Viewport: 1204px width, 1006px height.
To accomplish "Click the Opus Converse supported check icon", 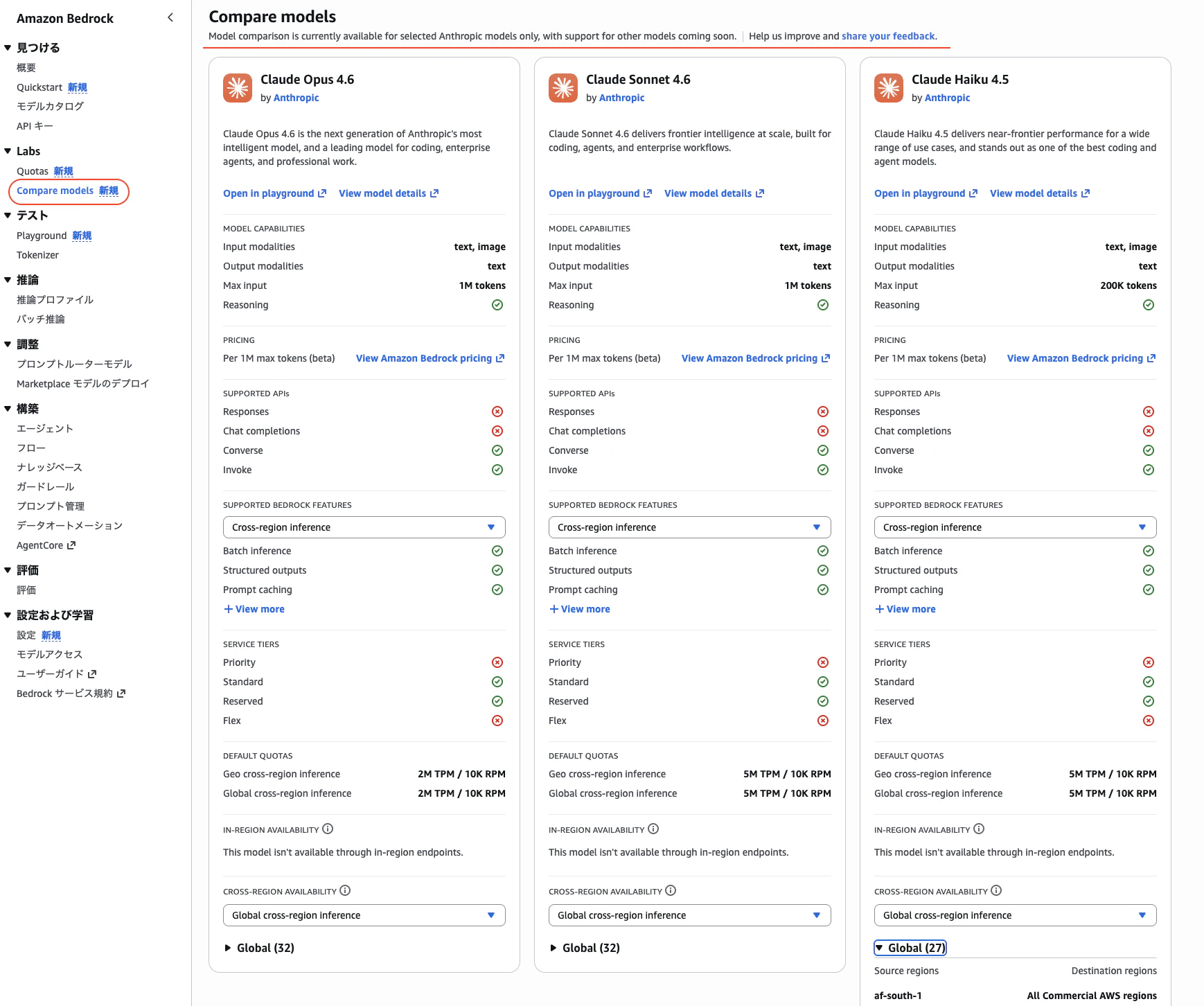I will tap(497, 450).
